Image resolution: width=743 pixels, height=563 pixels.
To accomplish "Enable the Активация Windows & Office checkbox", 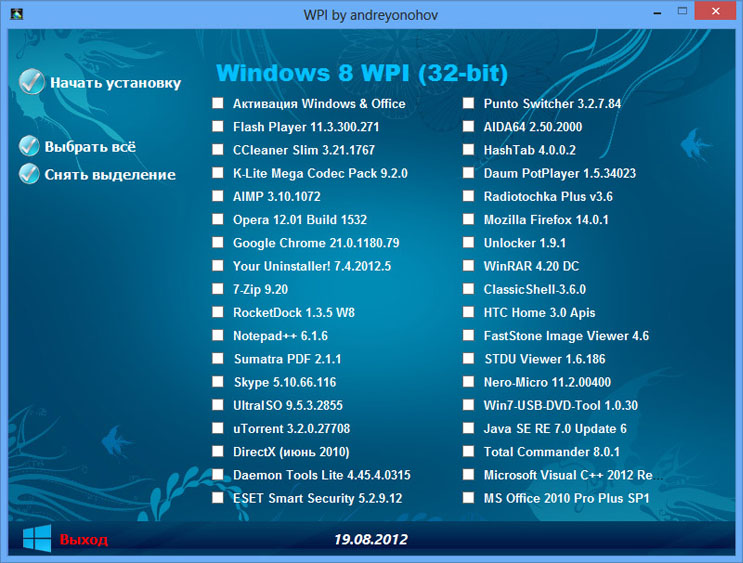I will click(x=218, y=104).
